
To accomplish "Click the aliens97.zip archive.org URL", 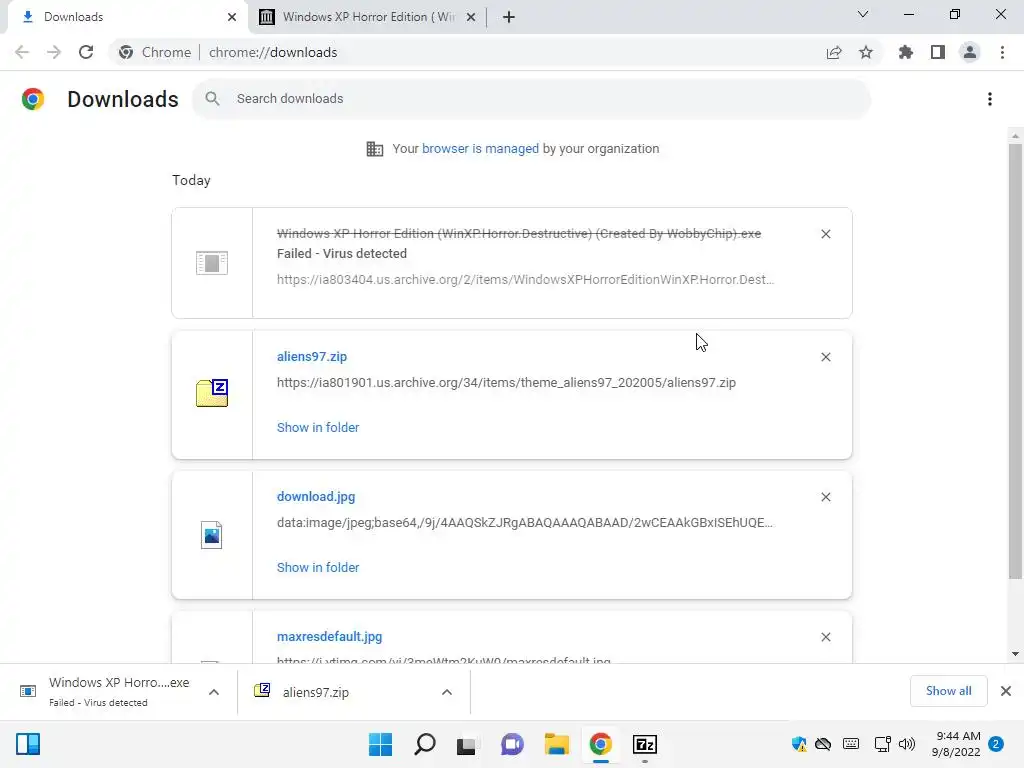I will pyautogui.click(x=506, y=383).
